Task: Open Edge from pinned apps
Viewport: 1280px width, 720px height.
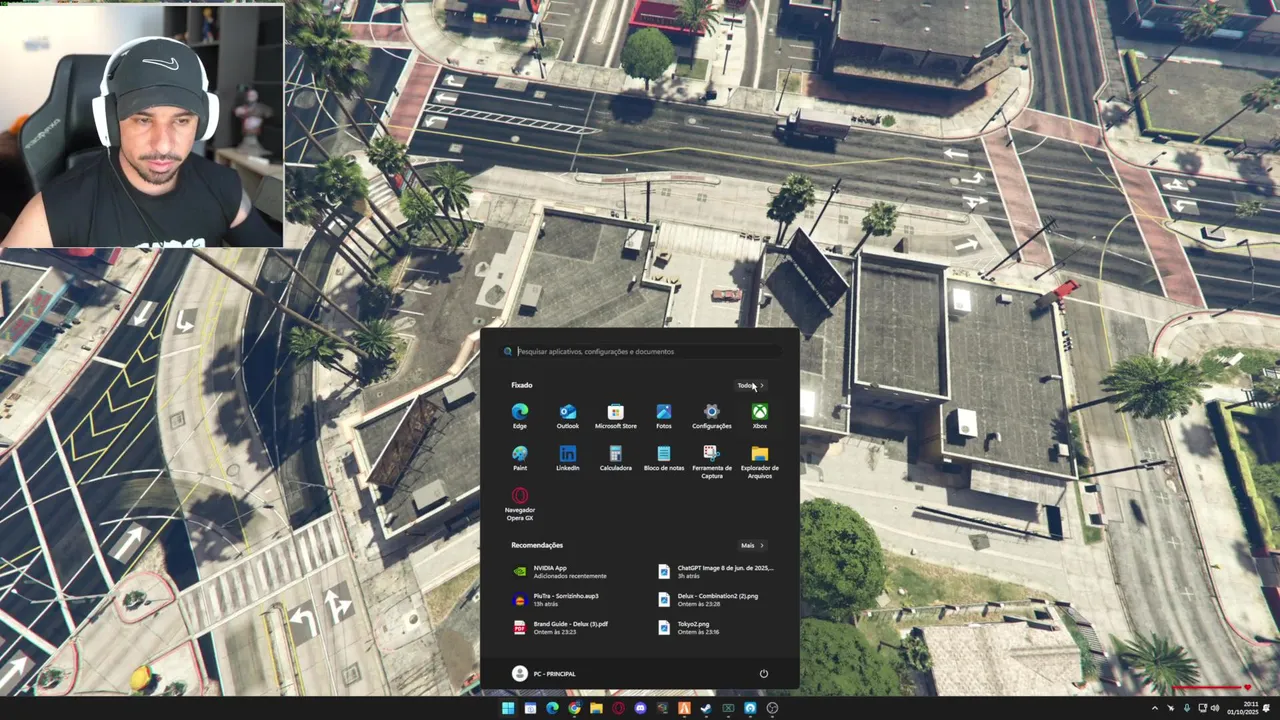Action: 520,416
